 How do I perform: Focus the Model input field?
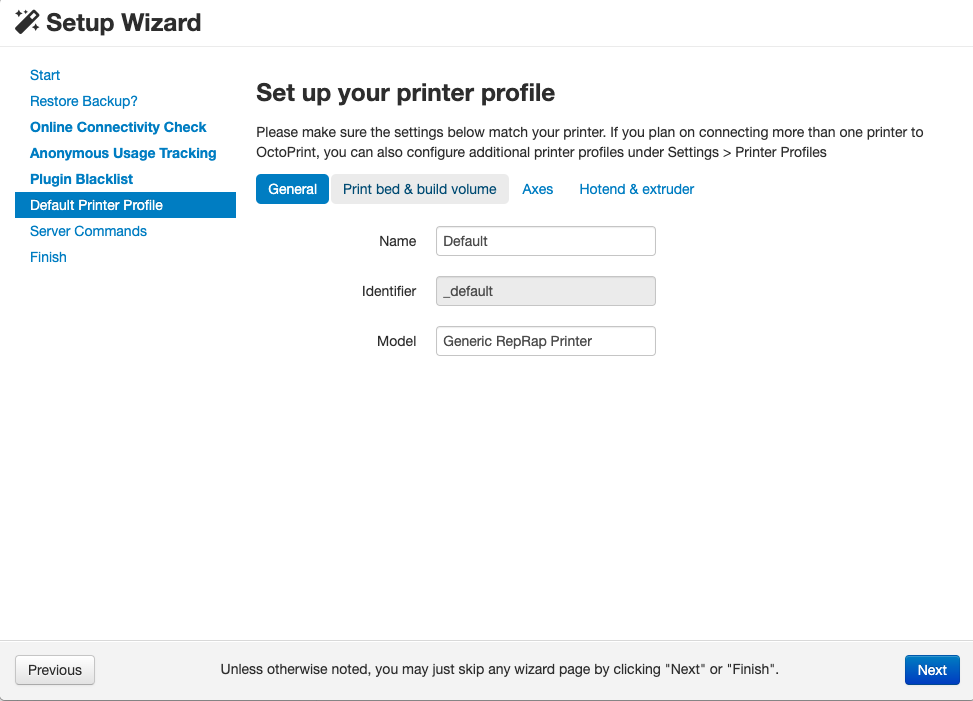[545, 341]
